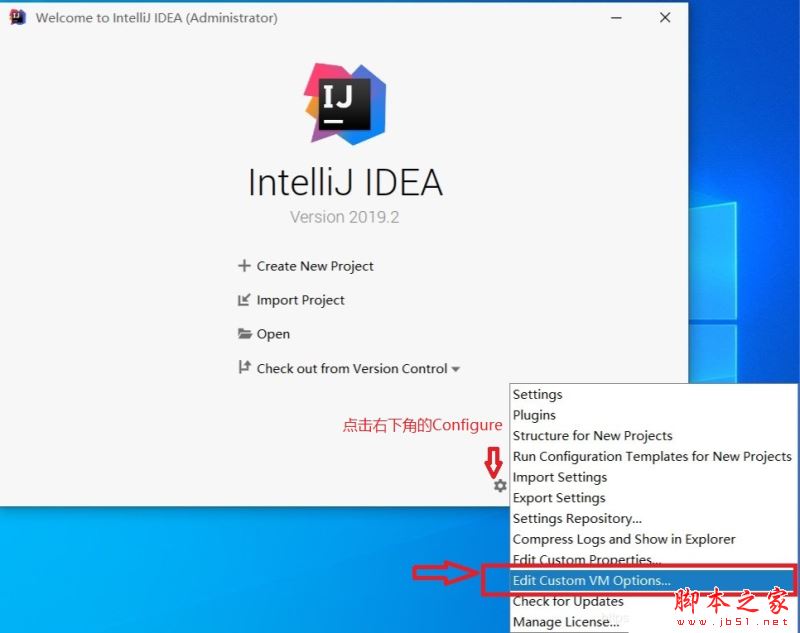The width and height of the screenshot is (800, 633).
Task: Choose Export Settings menu entry
Action: pos(653,498)
